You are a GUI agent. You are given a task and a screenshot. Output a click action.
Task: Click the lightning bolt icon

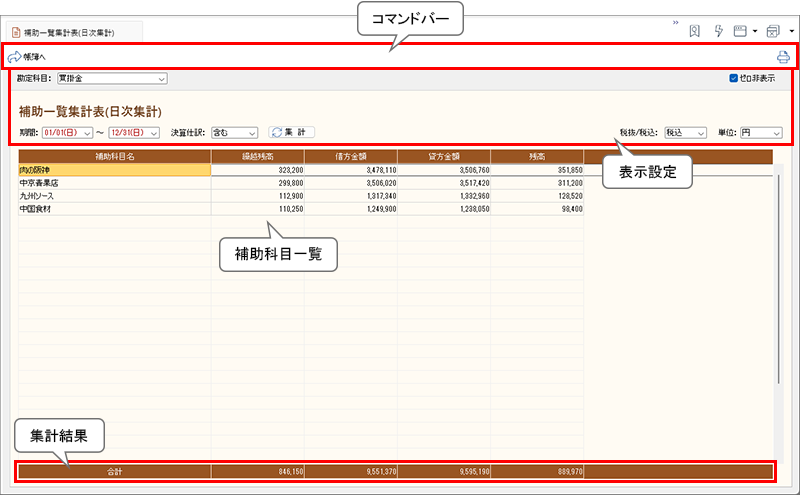point(718,31)
